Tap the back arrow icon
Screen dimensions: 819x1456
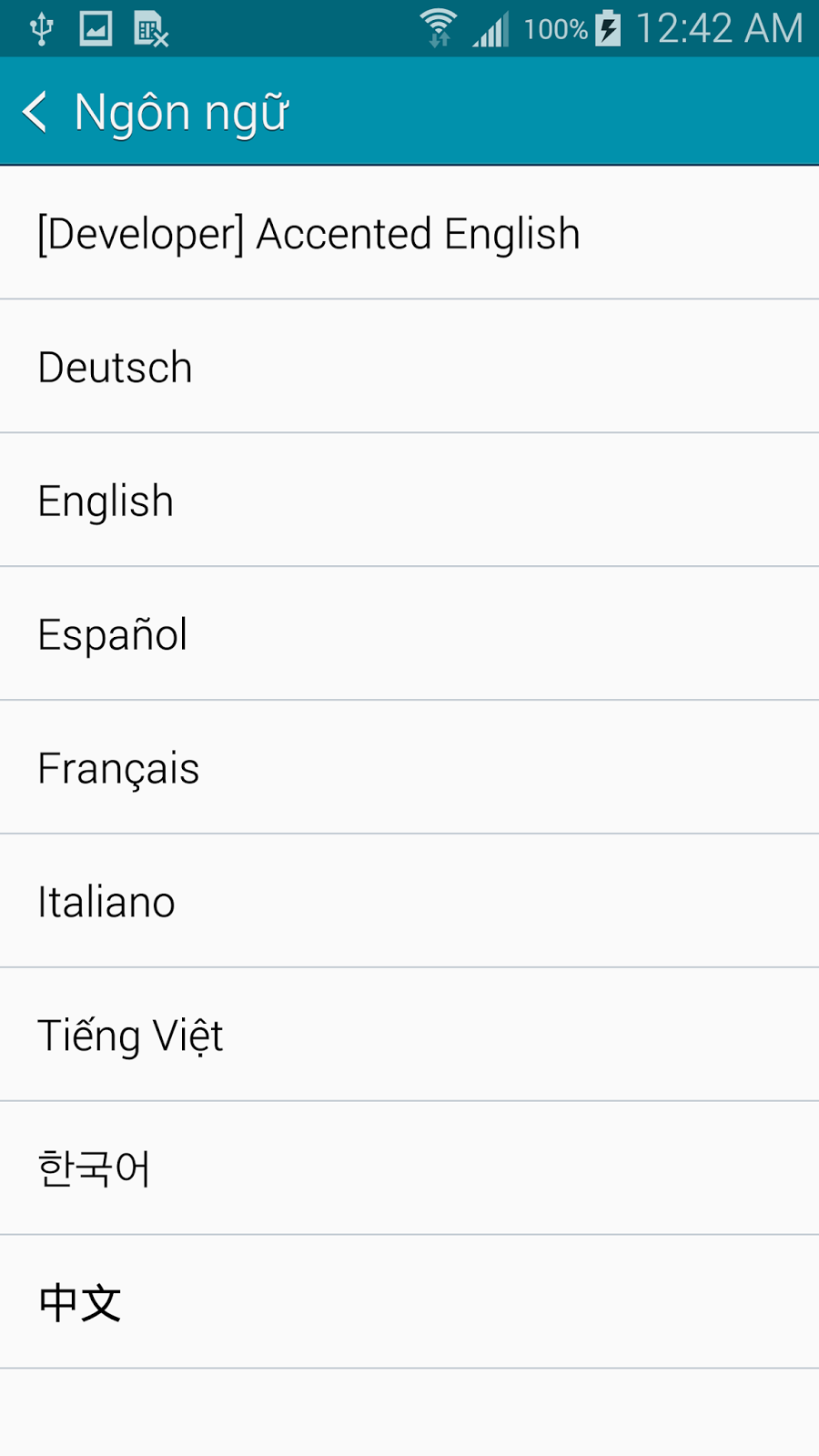[x=35, y=112]
